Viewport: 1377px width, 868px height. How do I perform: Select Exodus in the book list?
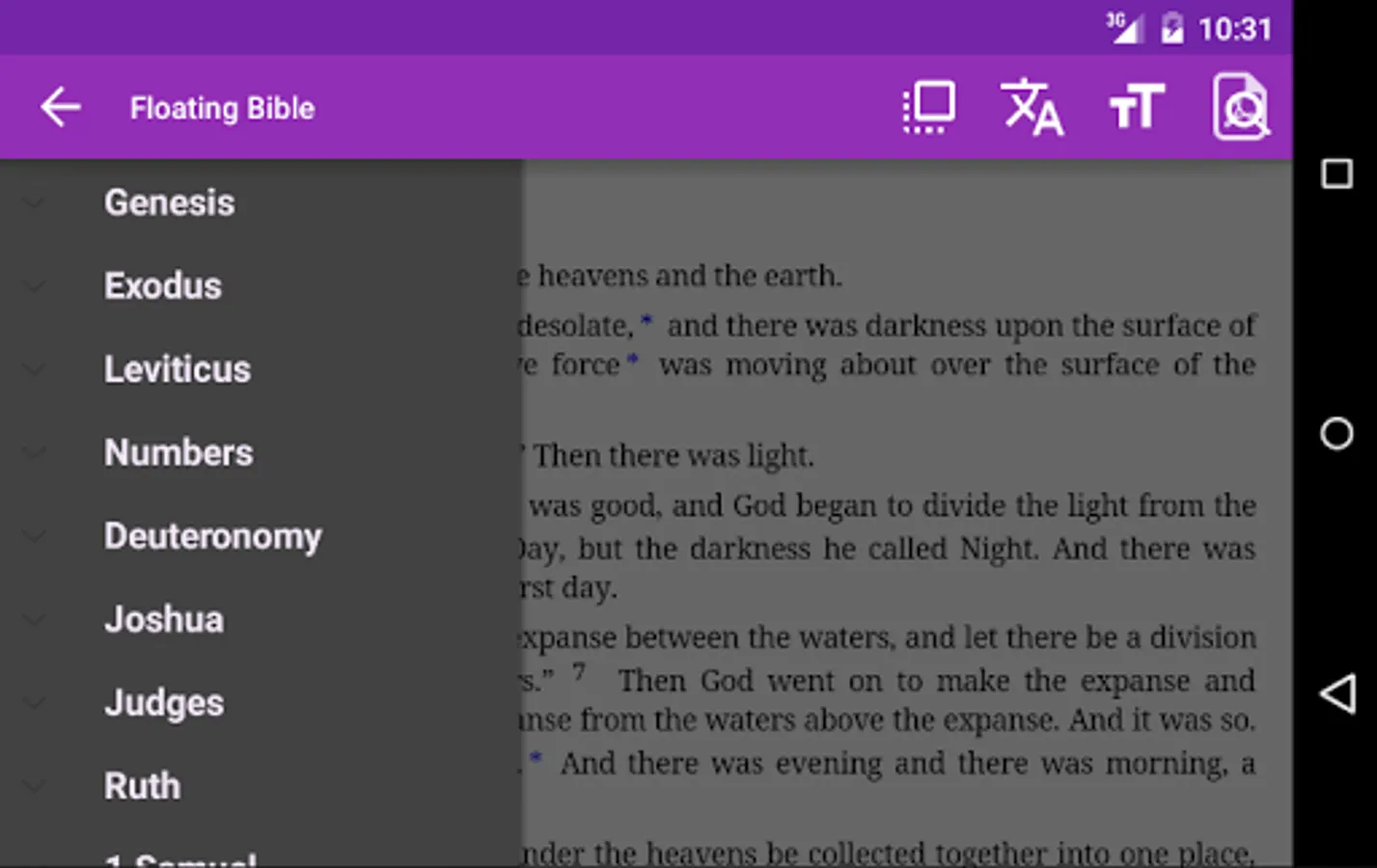[x=163, y=286]
